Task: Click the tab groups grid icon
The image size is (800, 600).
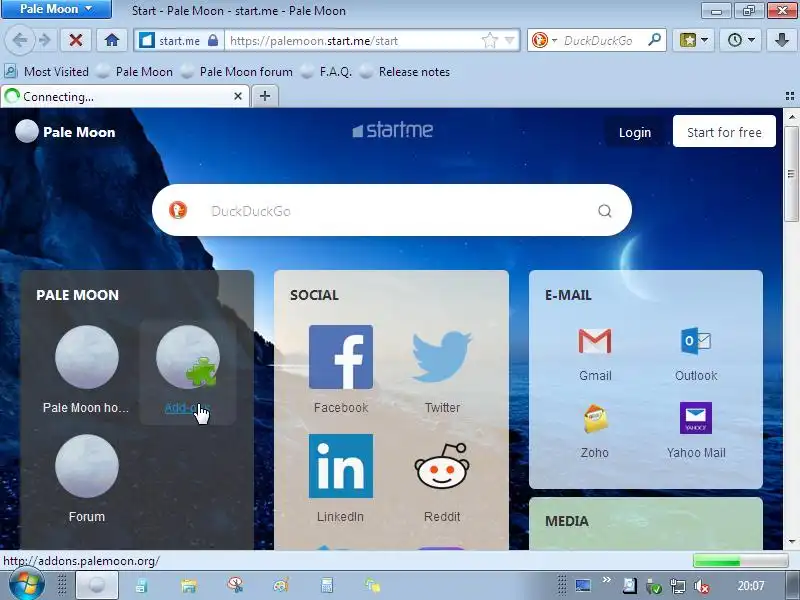Action: [790, 96]
